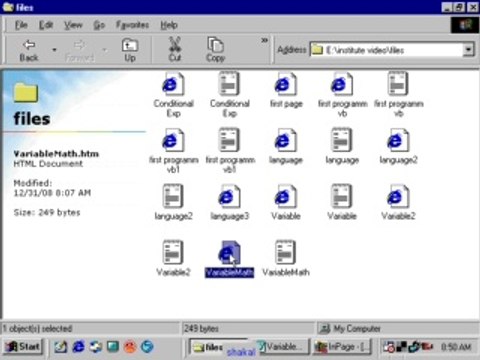Click the Forward toolbar button

[79, 50]
